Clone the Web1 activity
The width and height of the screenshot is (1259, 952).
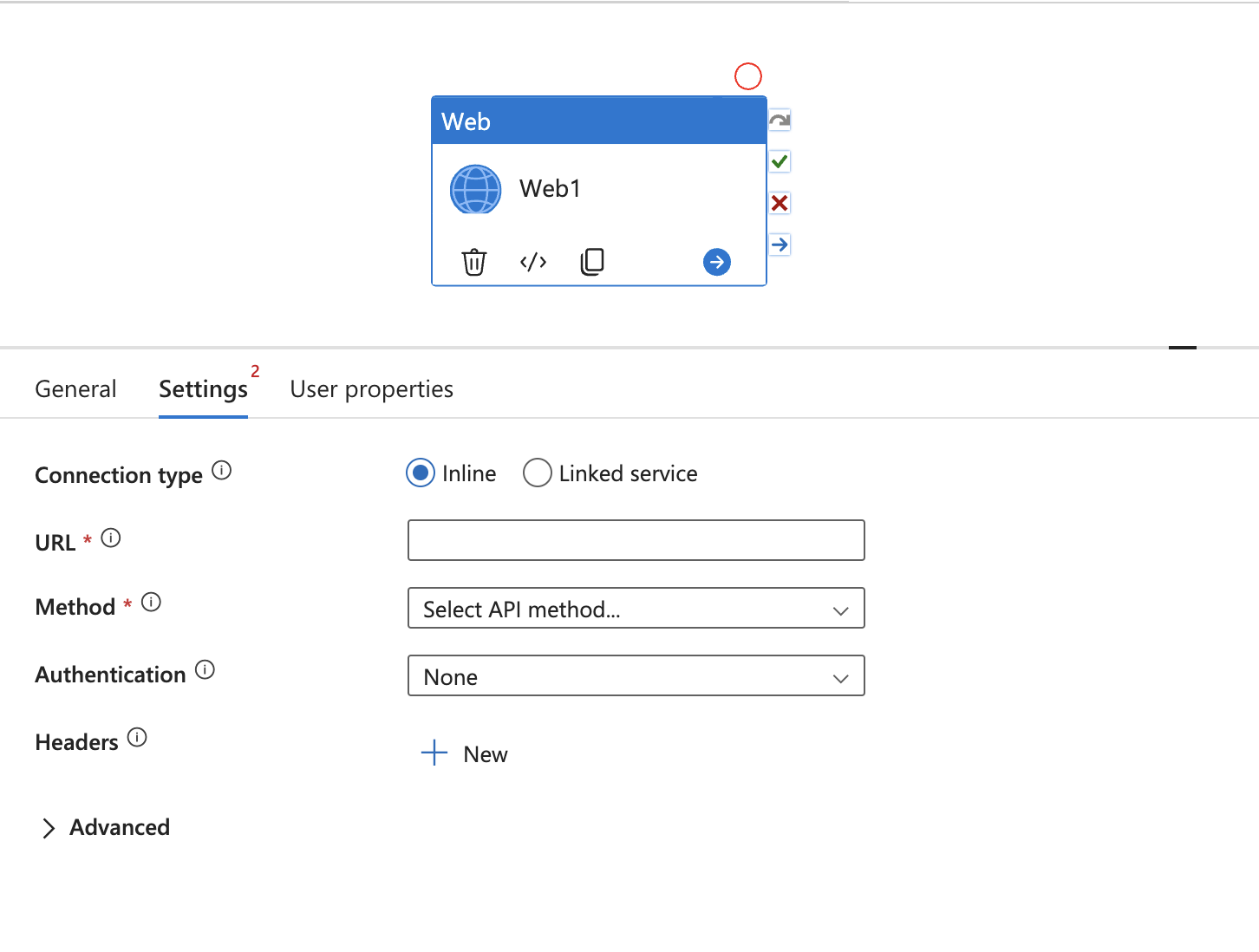(x=592, y=261)
